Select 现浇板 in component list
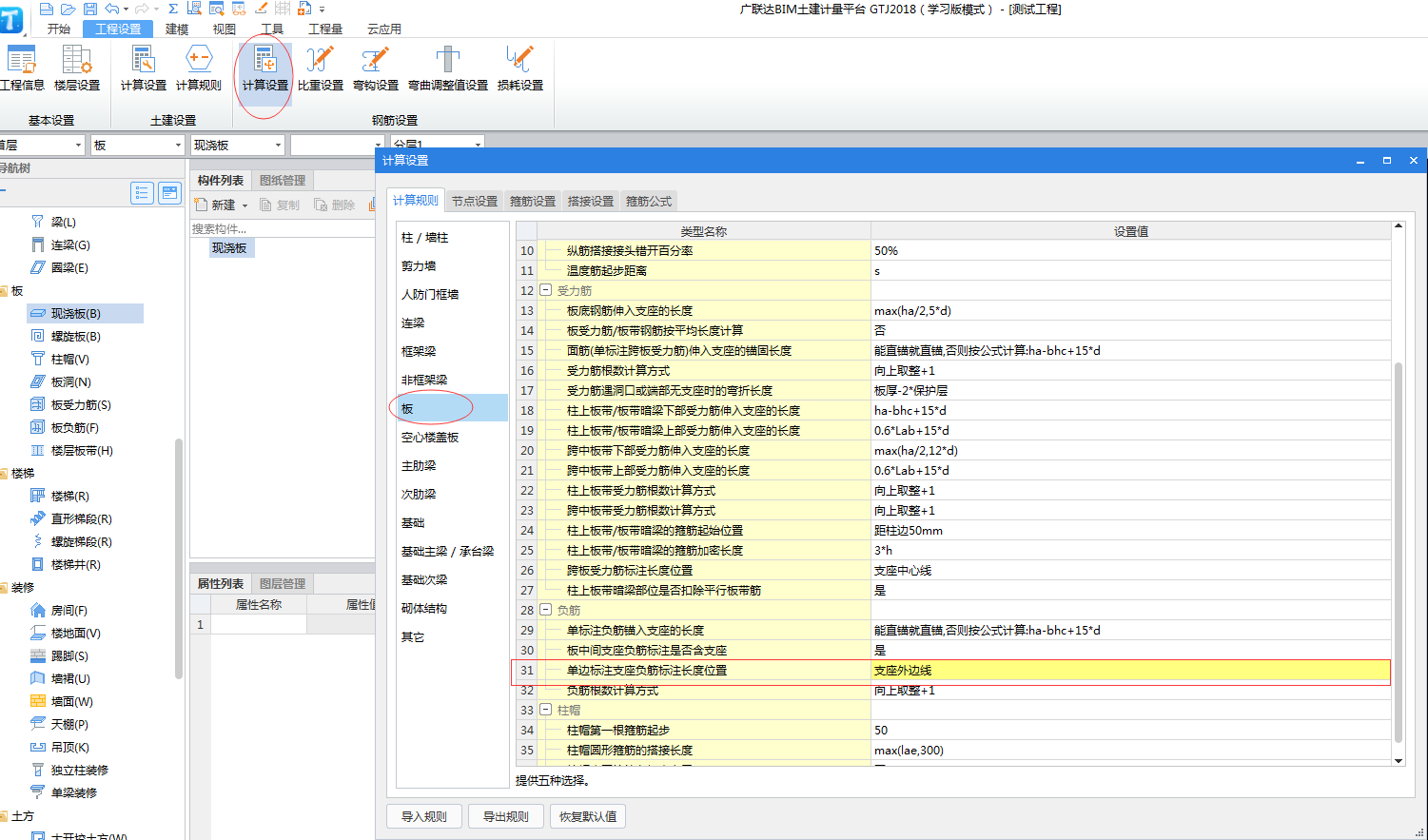This screenshot has width=1428, height=840. 229,247
